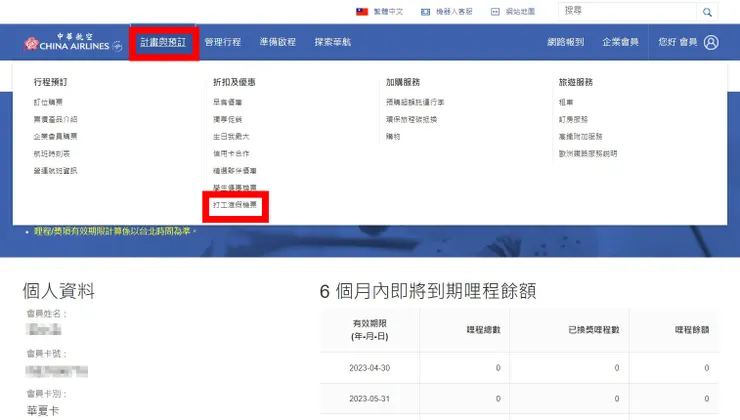
Task: Select 高鐵附加服務 under 旅遊服務
Action: [x=580, y=136]
